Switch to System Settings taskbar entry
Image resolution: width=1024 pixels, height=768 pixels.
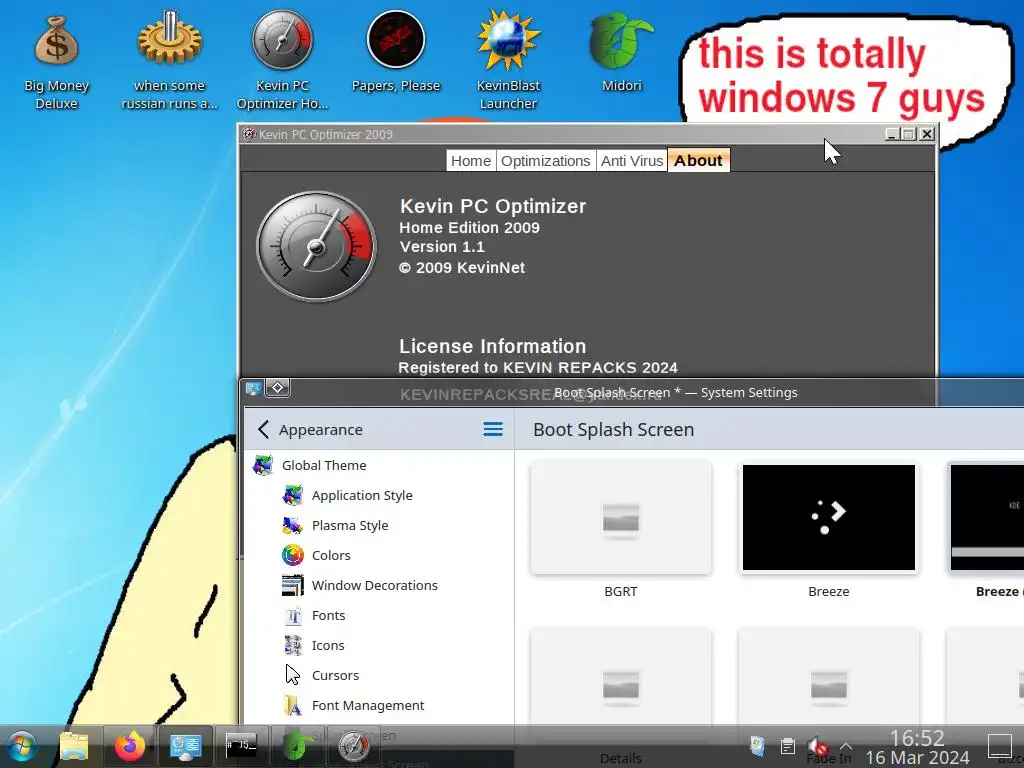click(185, 746)
